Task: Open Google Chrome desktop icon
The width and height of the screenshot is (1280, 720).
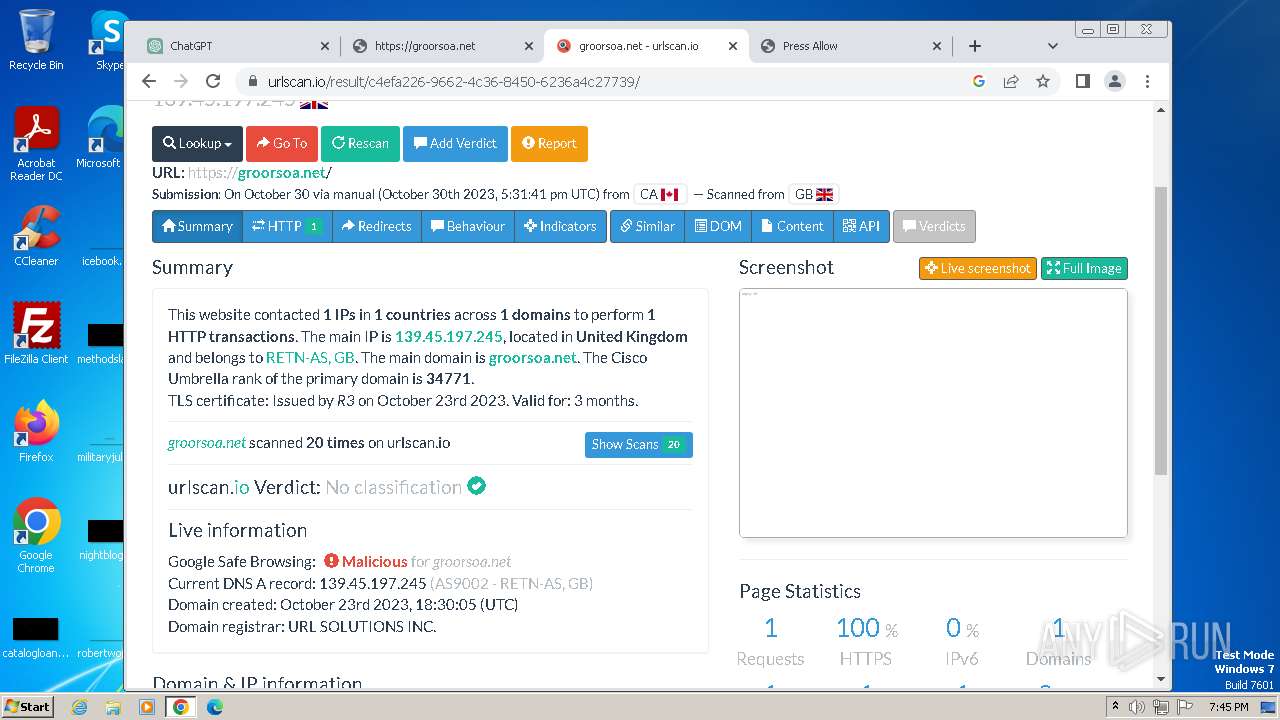Action: click(x=36, y=536)
